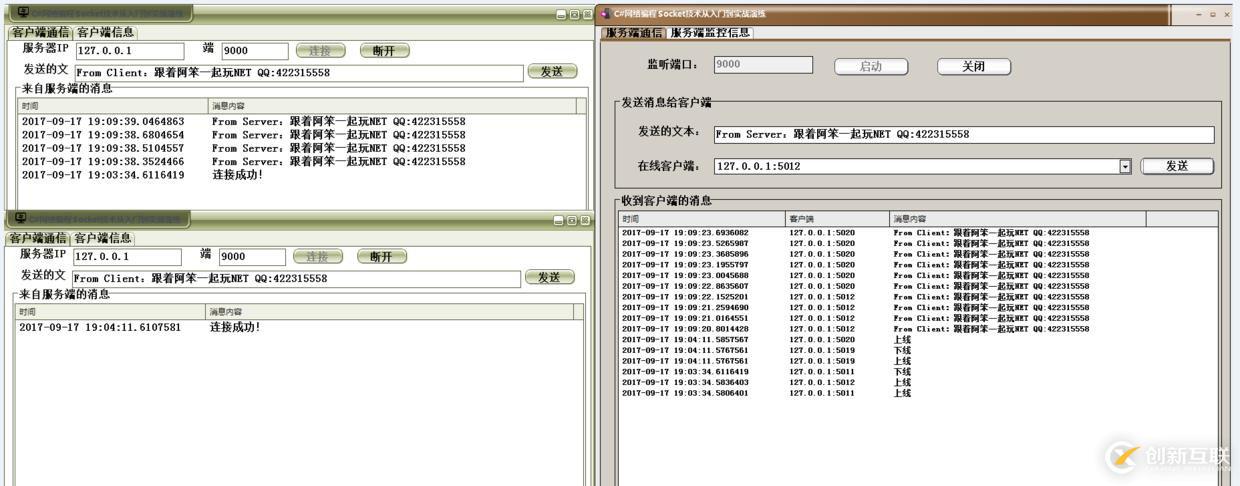Minimize the lower client window
1240x486 pixels.
tap(559, 220)
